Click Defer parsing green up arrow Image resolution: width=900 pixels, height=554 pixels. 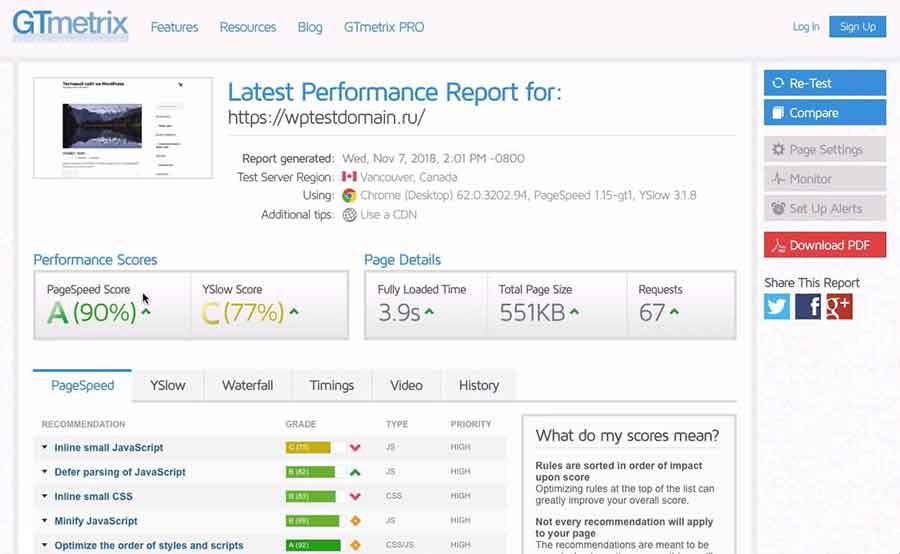355,472
